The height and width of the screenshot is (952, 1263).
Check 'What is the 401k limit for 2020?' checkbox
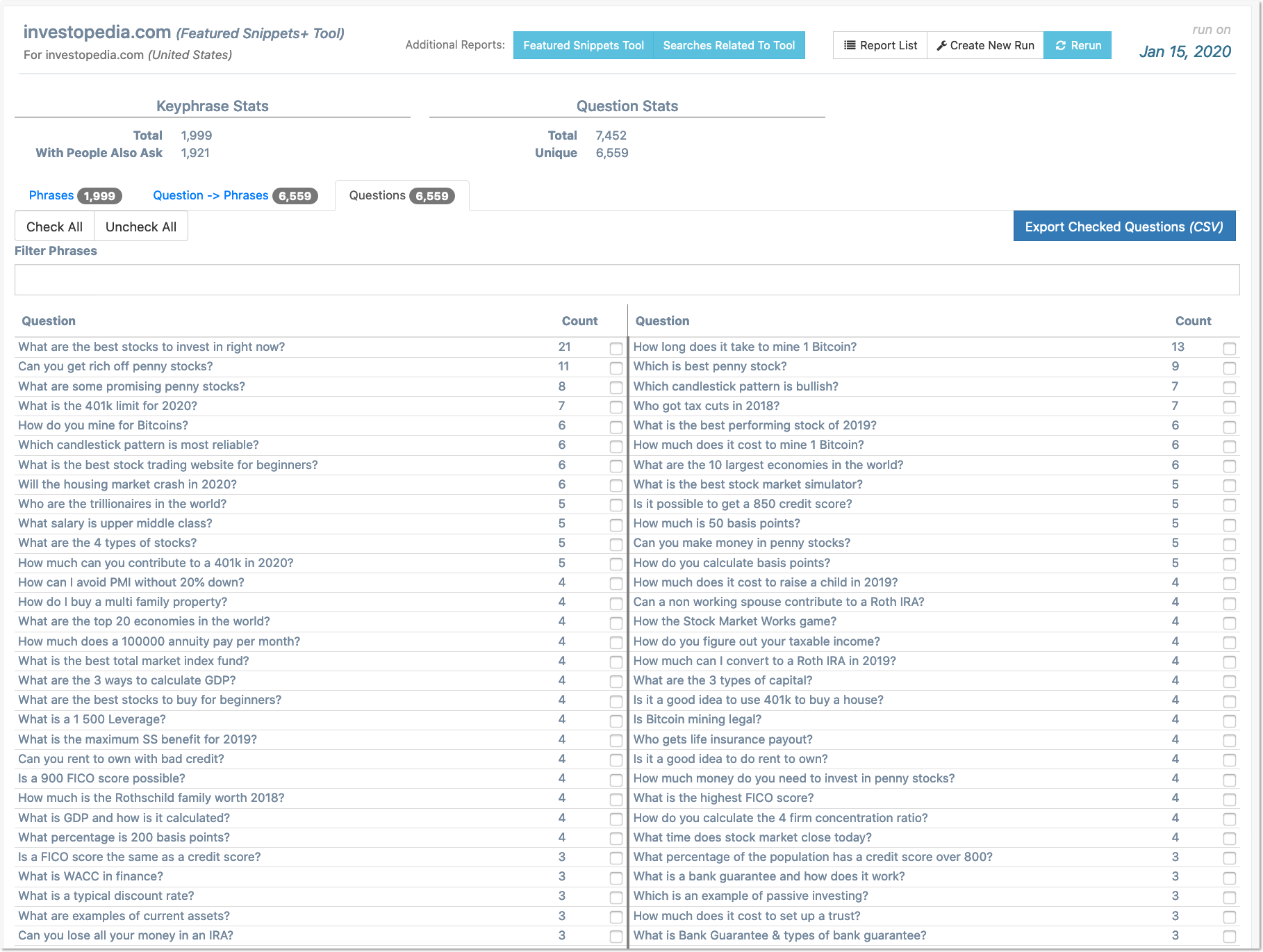616,407
